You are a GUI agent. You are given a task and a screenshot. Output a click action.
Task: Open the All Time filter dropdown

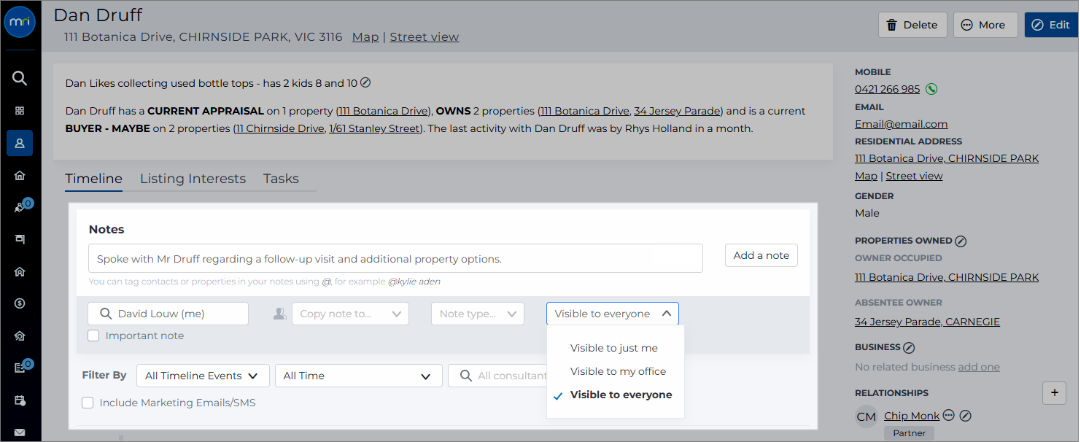[358, 376]
